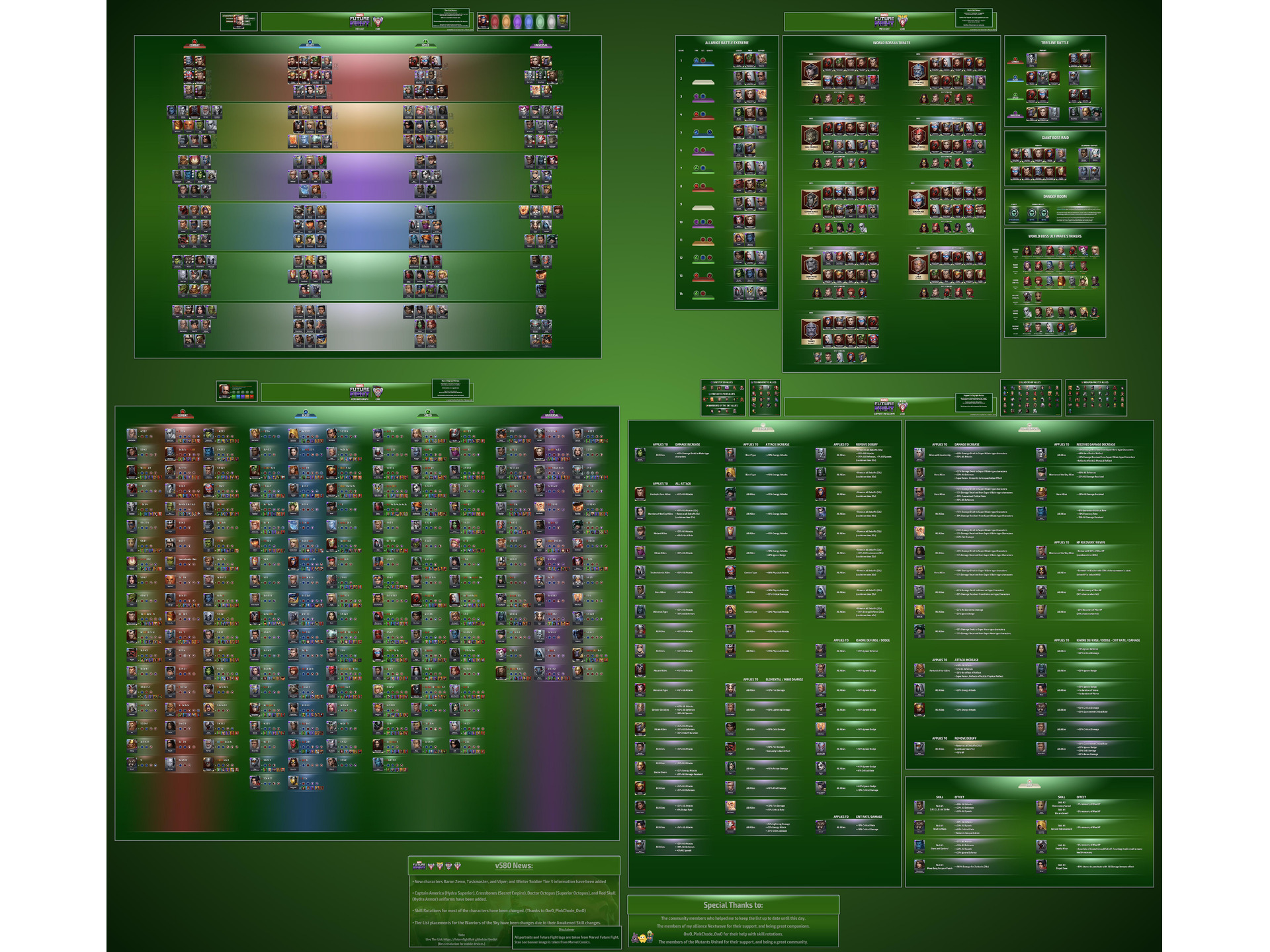Viewport: 1270px width, 952px height.
Task: Click the Universal type icon in Tier List panel
Action: pos(541,44)
